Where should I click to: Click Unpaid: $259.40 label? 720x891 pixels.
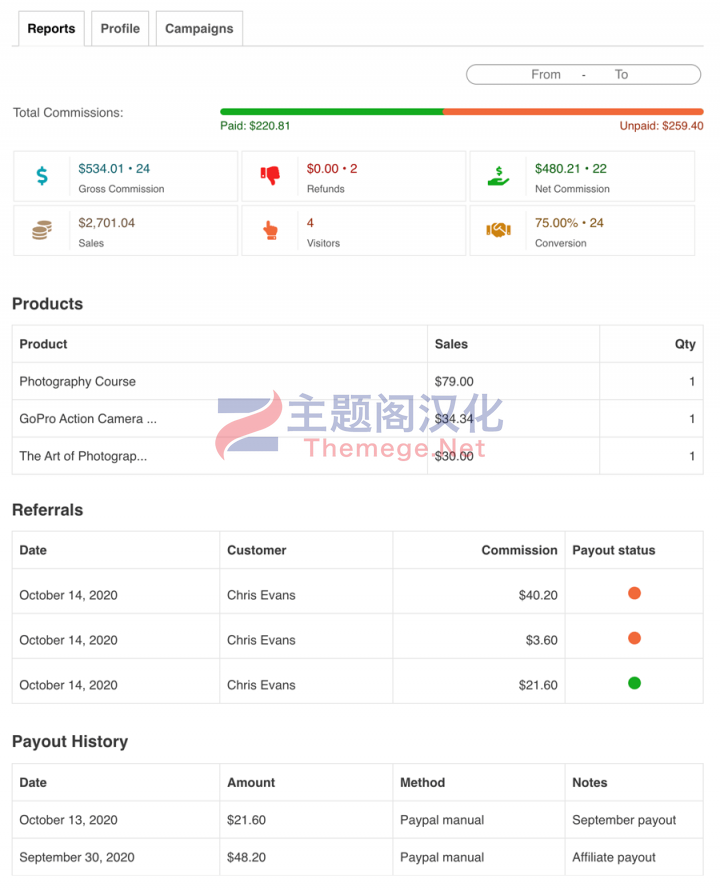point(661,126)
